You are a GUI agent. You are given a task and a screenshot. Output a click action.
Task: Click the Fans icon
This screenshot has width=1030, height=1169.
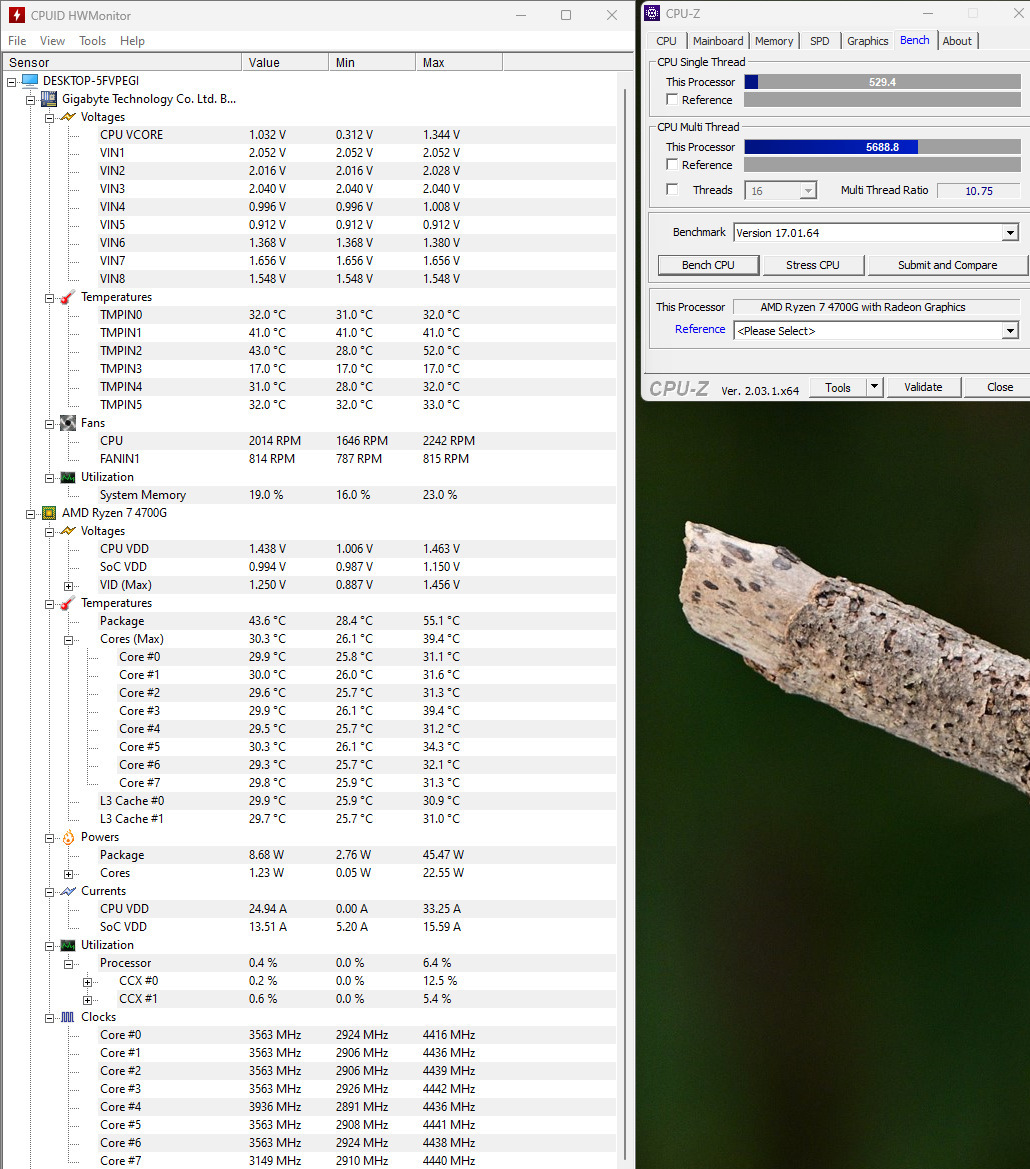(x=68, y=423)
